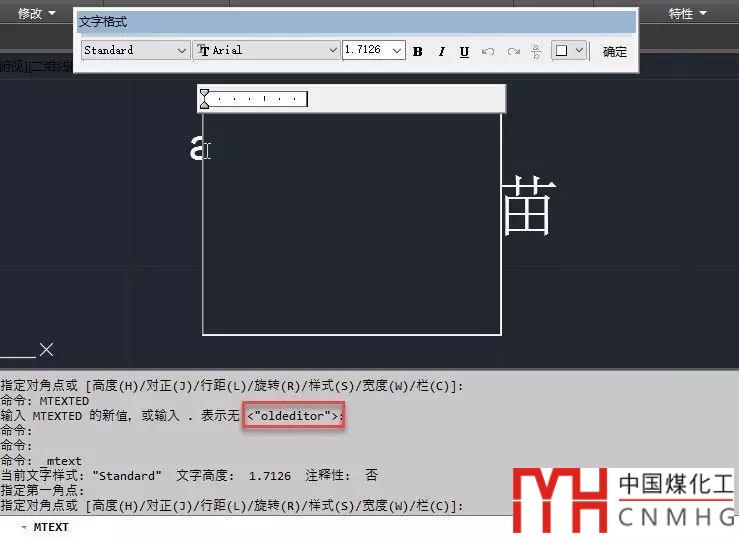Open the Arial font dropdown
The height and width of the screenshot is (538, 739).
click(333, 50)
